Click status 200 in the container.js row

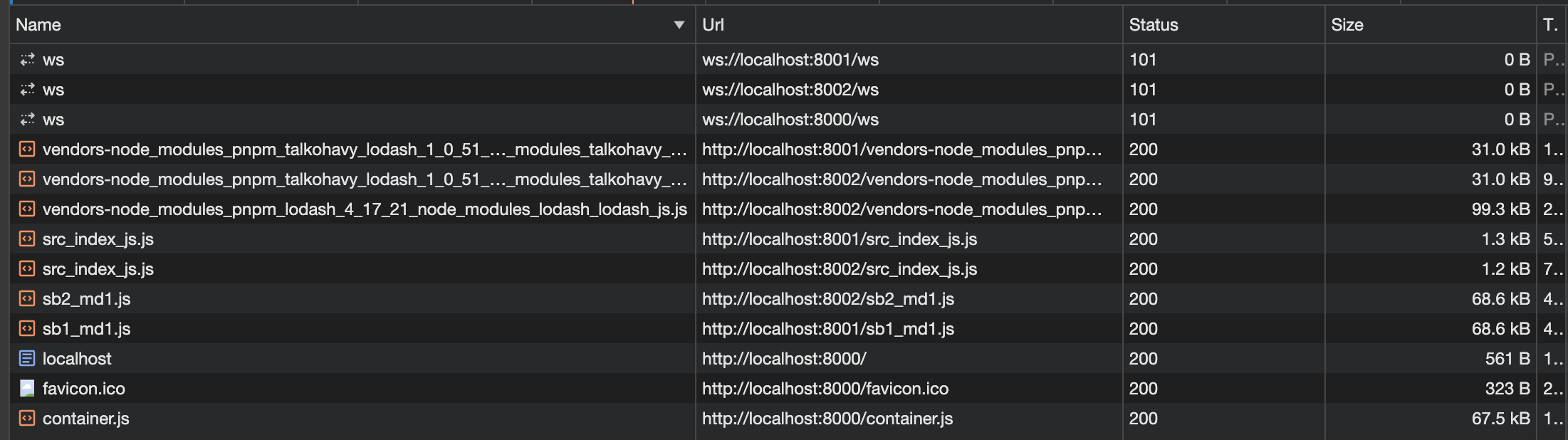[x=1144, y=419]
